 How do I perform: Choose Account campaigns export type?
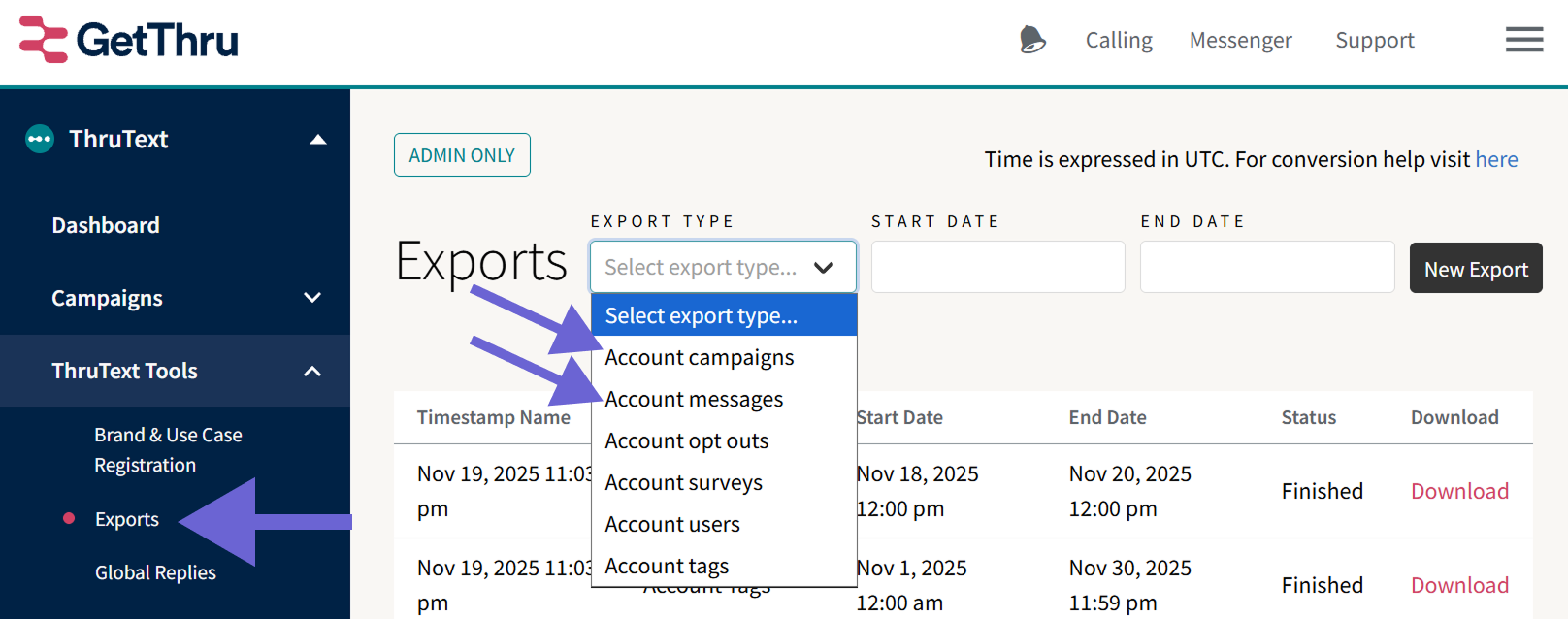[724, 357]
